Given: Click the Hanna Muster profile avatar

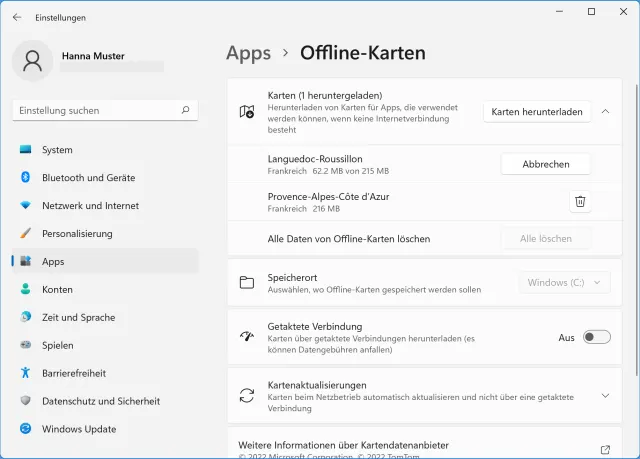Looking at the screenshot, I should [32, 61].
